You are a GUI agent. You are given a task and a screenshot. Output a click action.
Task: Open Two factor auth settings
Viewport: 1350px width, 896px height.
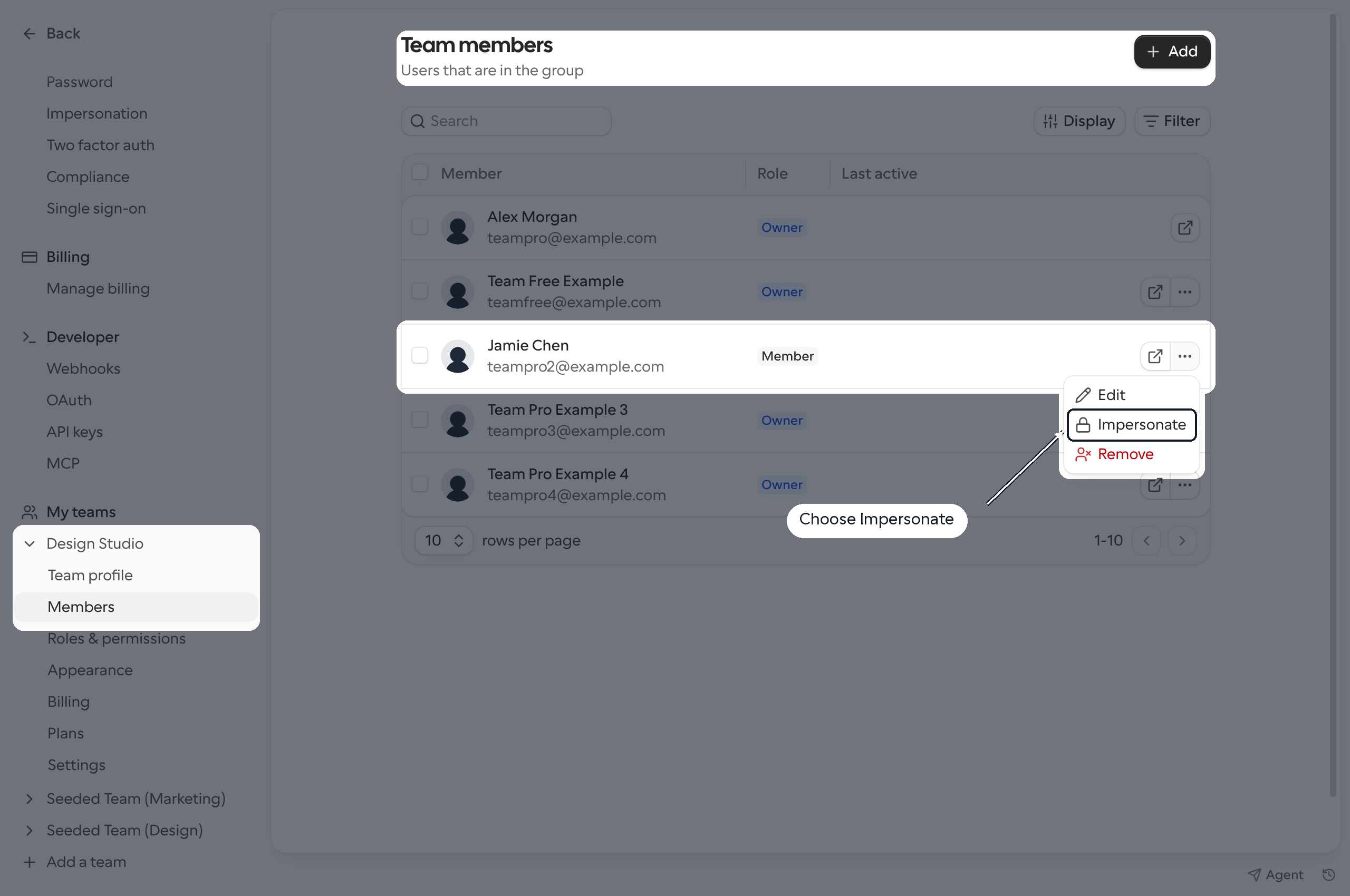click(101, 145)
